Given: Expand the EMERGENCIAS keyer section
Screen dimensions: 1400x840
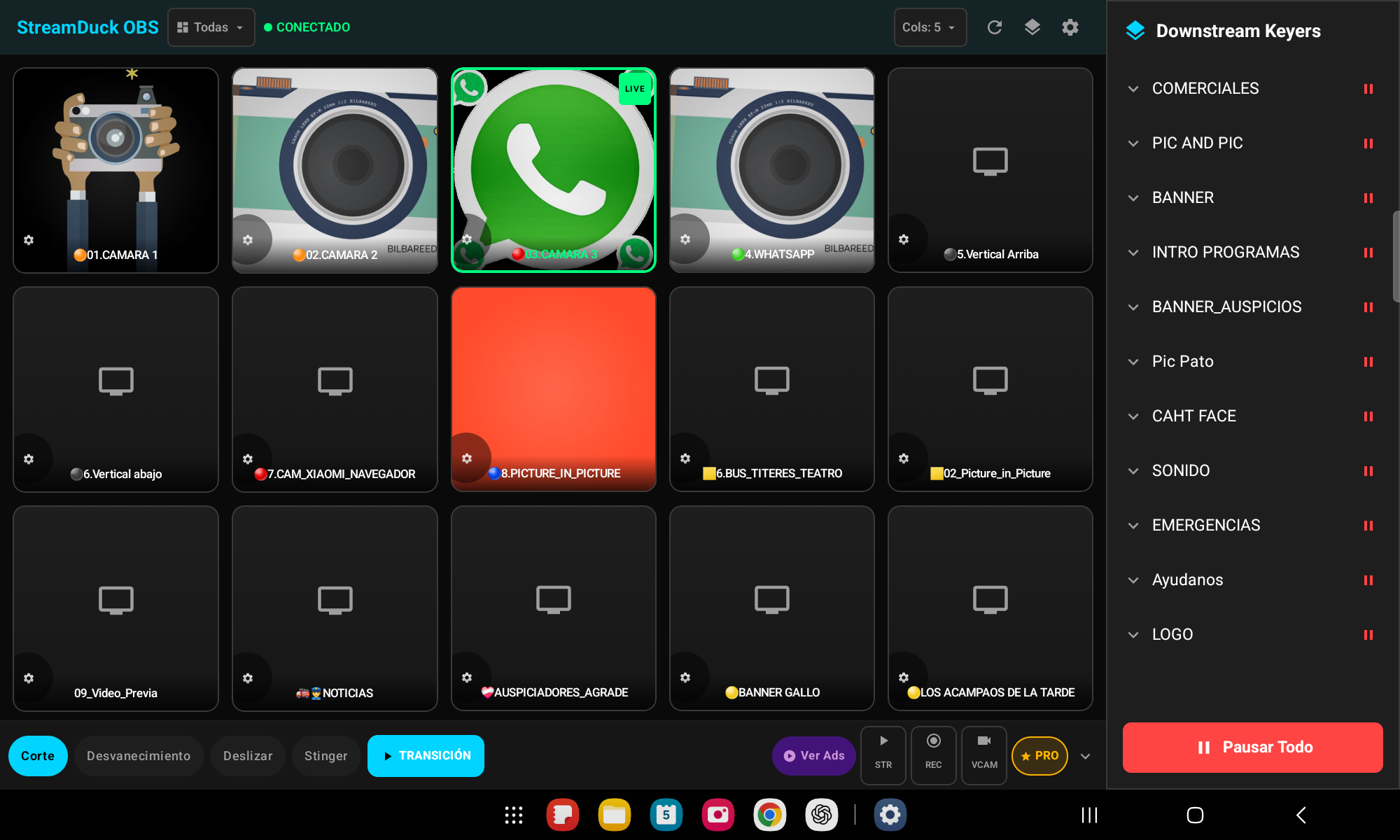Looking at the screenshot, I should pos(1134,525).
